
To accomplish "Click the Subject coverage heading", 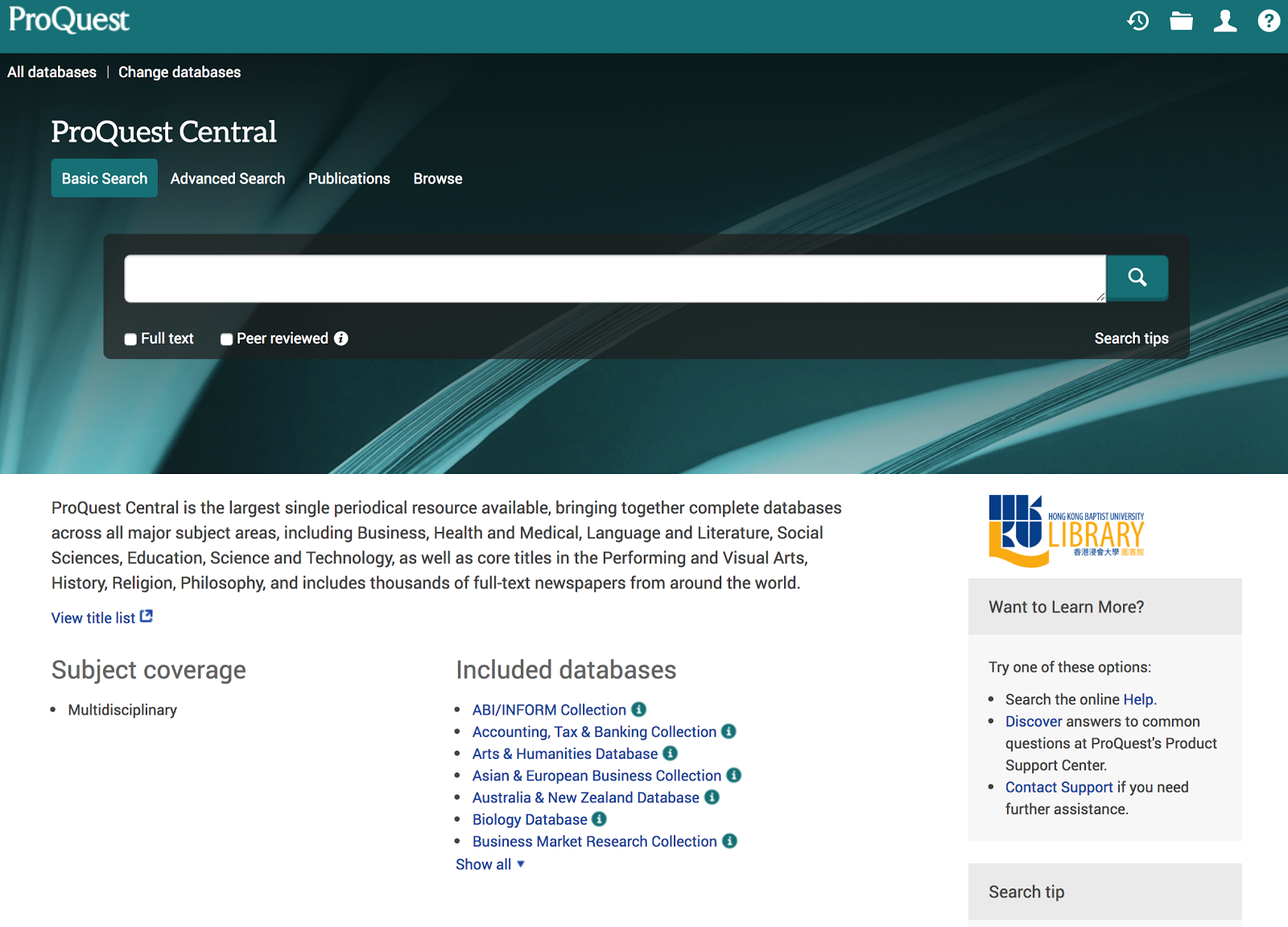I will 149,669.
